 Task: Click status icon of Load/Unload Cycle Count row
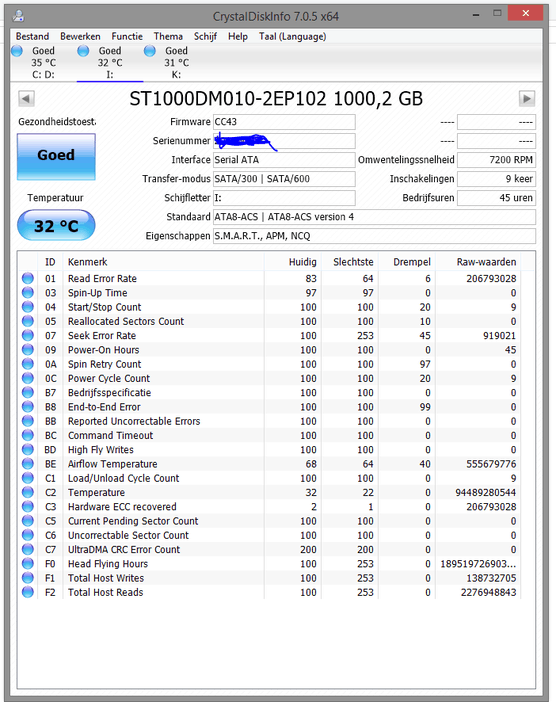click(x=28, y=478)
